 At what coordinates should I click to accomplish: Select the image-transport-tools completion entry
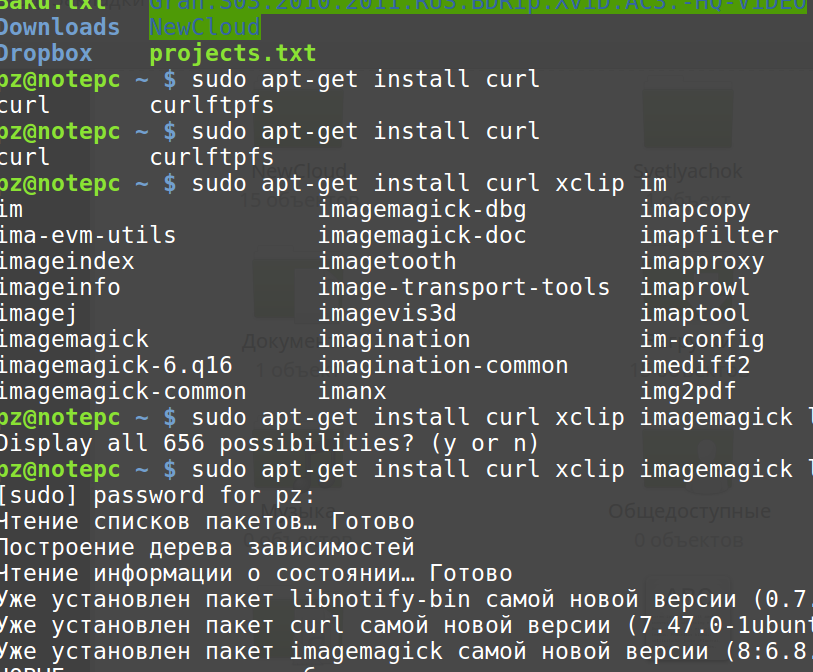pyautogui.click(x=464, y=288)
